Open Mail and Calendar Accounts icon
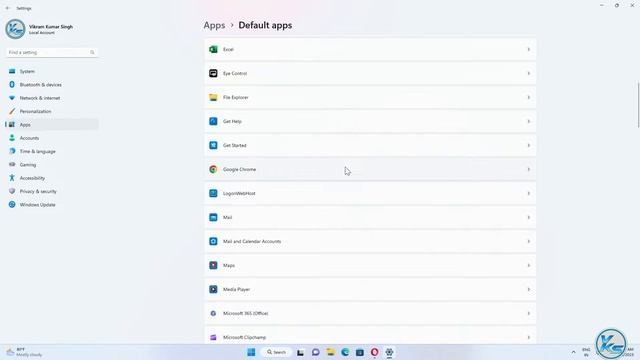The width and height of the screenshot is (640, 360). (213, 241)
